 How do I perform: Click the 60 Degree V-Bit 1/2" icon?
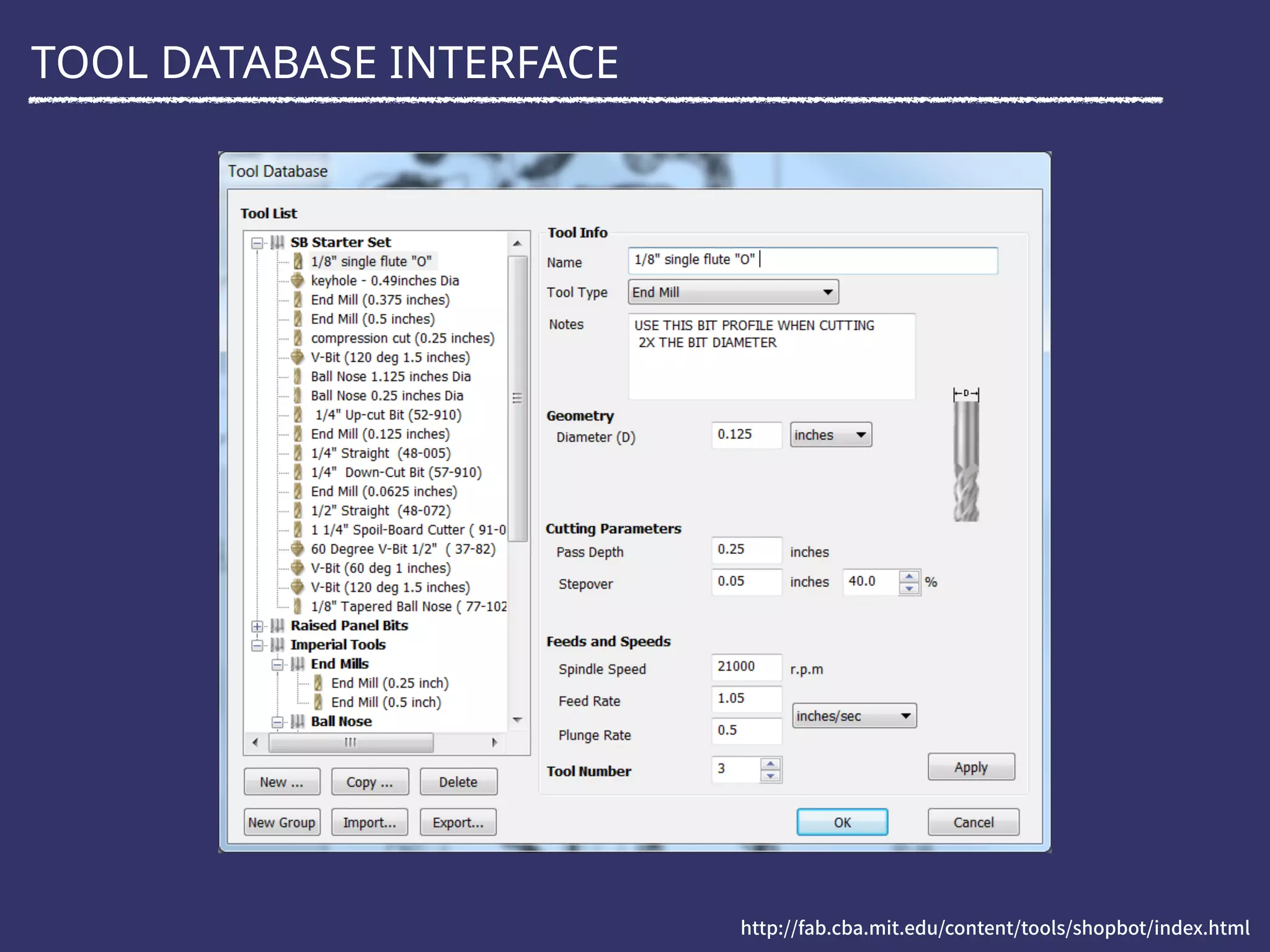click(298, 549)
